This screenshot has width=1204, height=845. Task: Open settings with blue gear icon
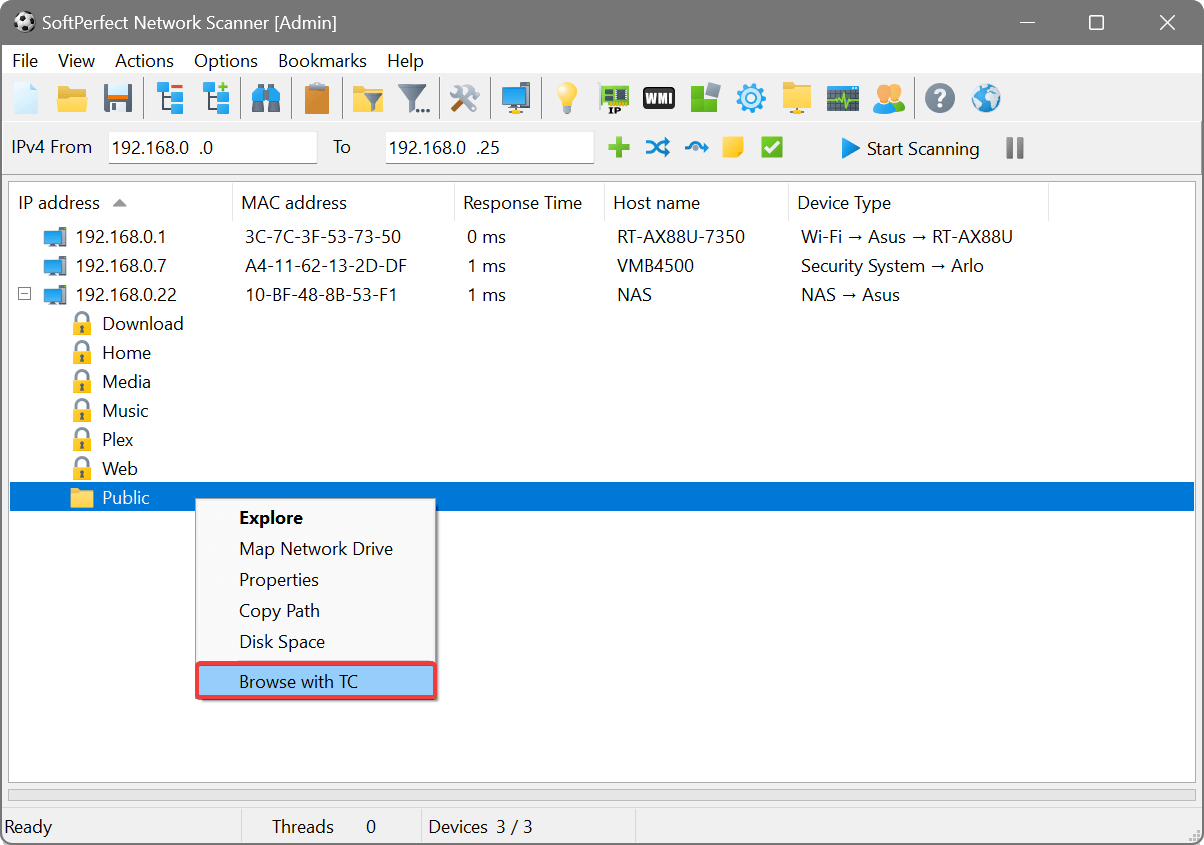(751, 98)
